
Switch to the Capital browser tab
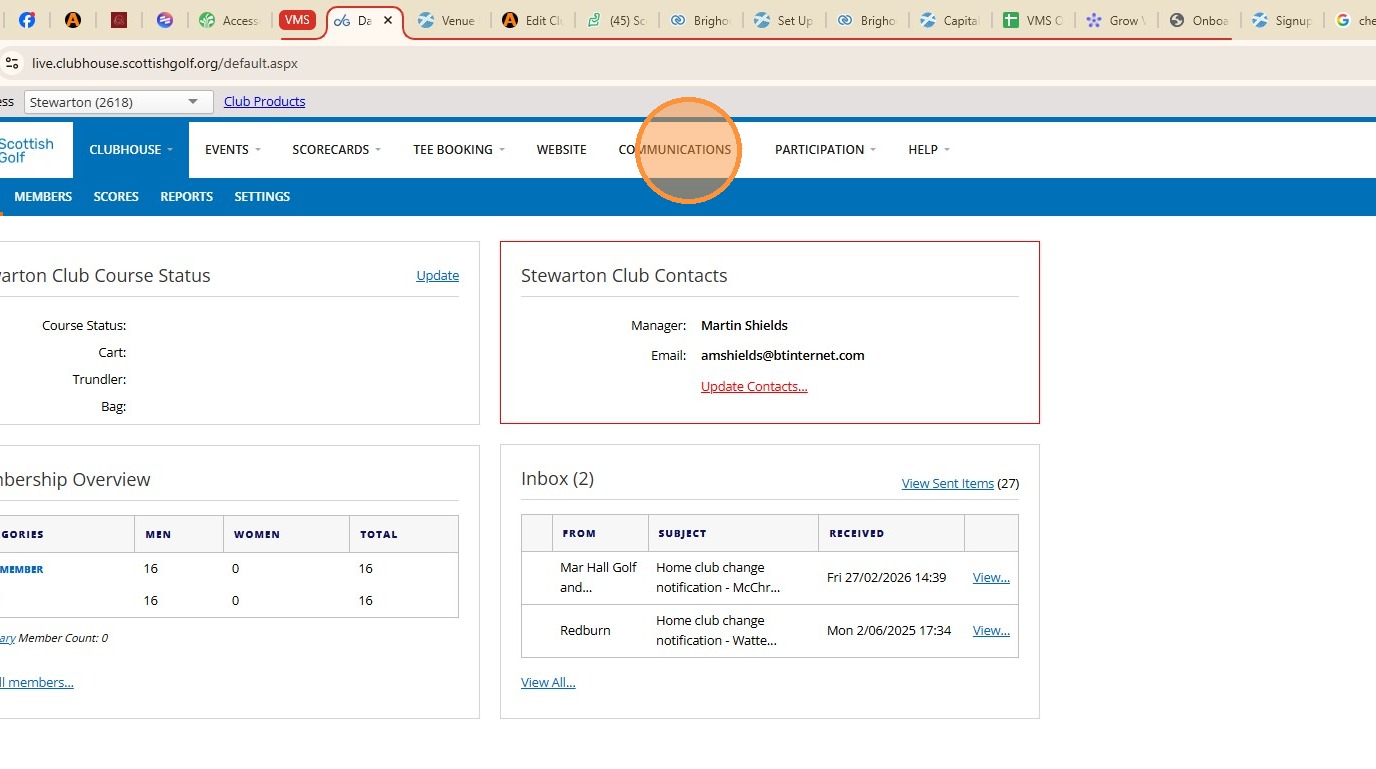pos(950,20)
